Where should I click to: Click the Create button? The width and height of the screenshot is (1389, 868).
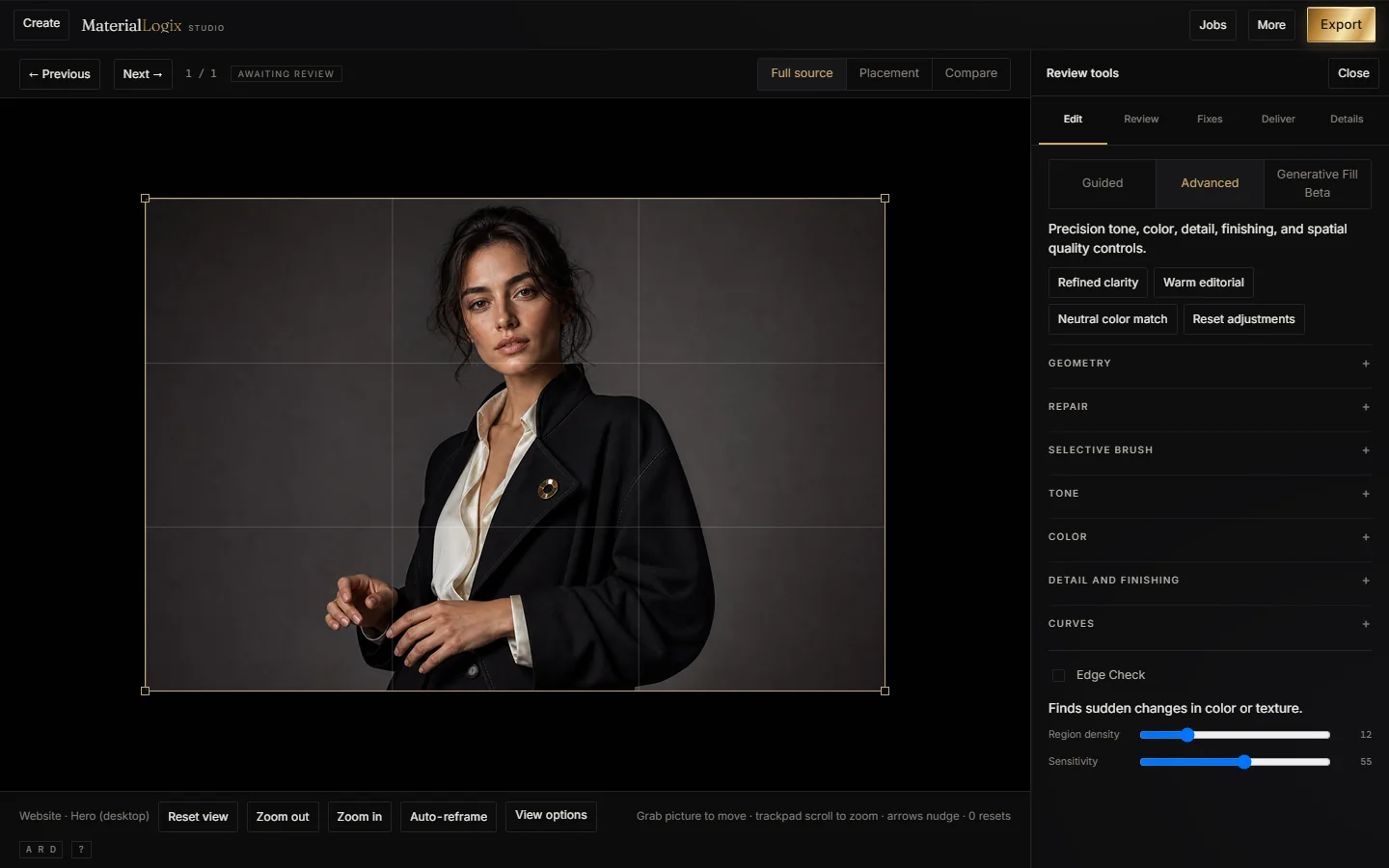41,23
